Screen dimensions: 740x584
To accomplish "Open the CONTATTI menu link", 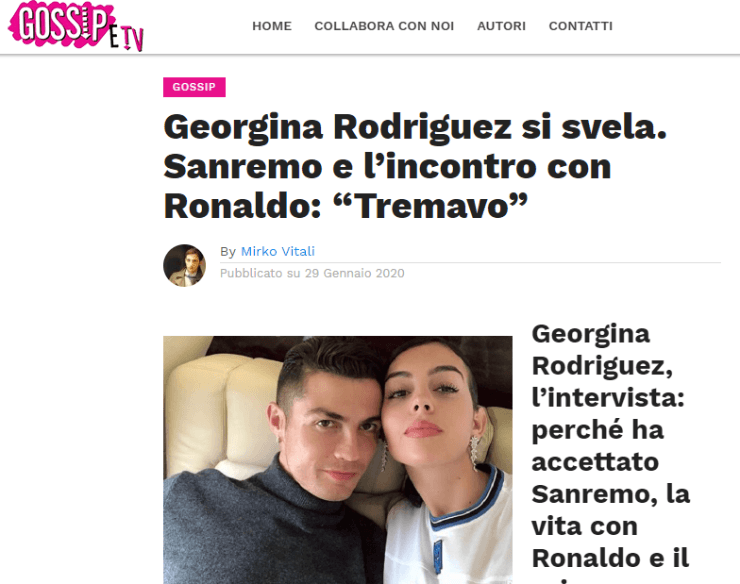I will coord(580,26).
